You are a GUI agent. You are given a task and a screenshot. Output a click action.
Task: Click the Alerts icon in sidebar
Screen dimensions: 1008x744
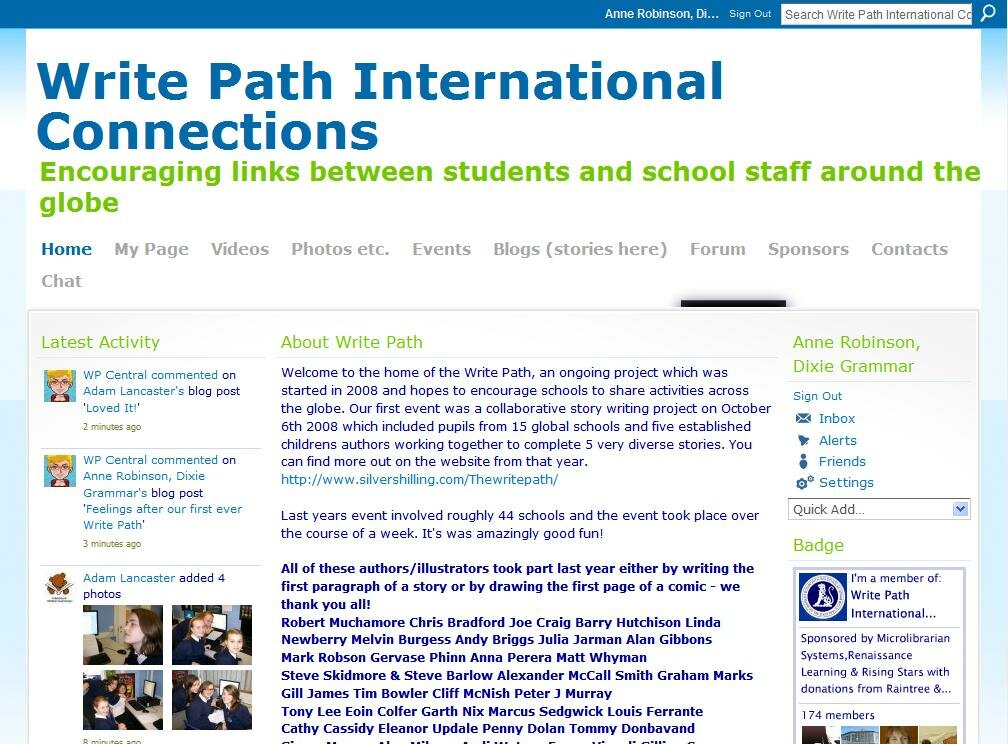click(x=803, y=440)
